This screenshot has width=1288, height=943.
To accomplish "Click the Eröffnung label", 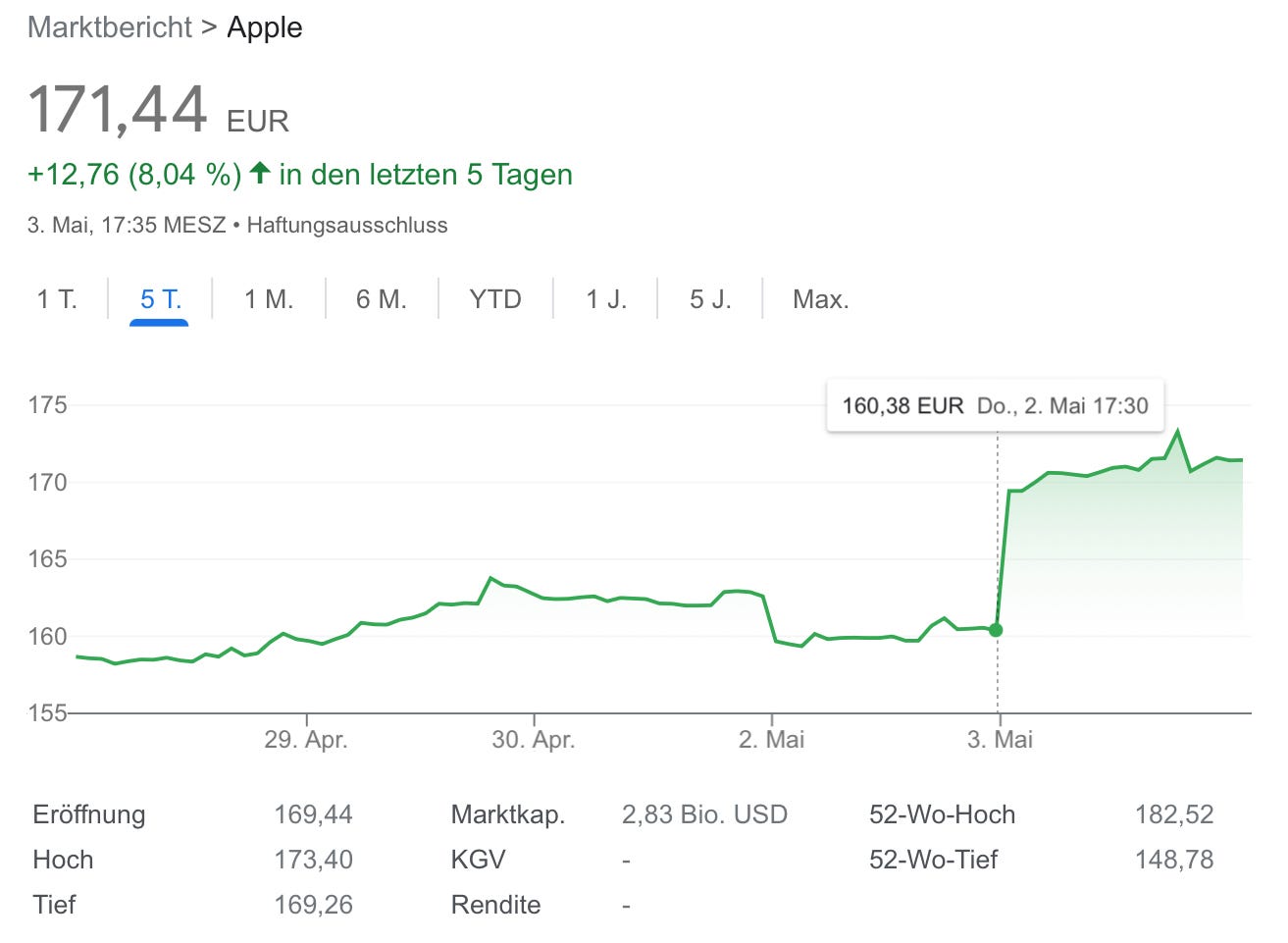I will tap(89, 814).
